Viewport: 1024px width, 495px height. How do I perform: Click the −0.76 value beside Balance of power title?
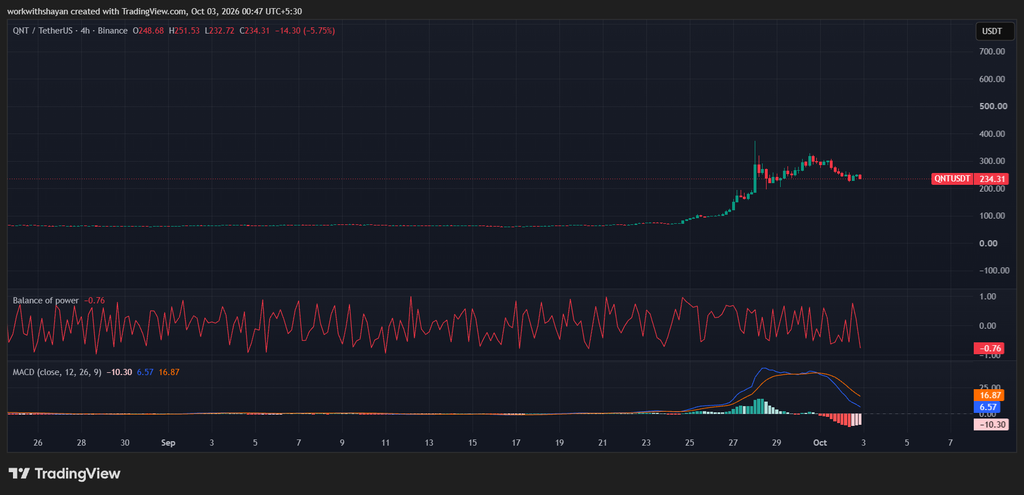[93, 300]
